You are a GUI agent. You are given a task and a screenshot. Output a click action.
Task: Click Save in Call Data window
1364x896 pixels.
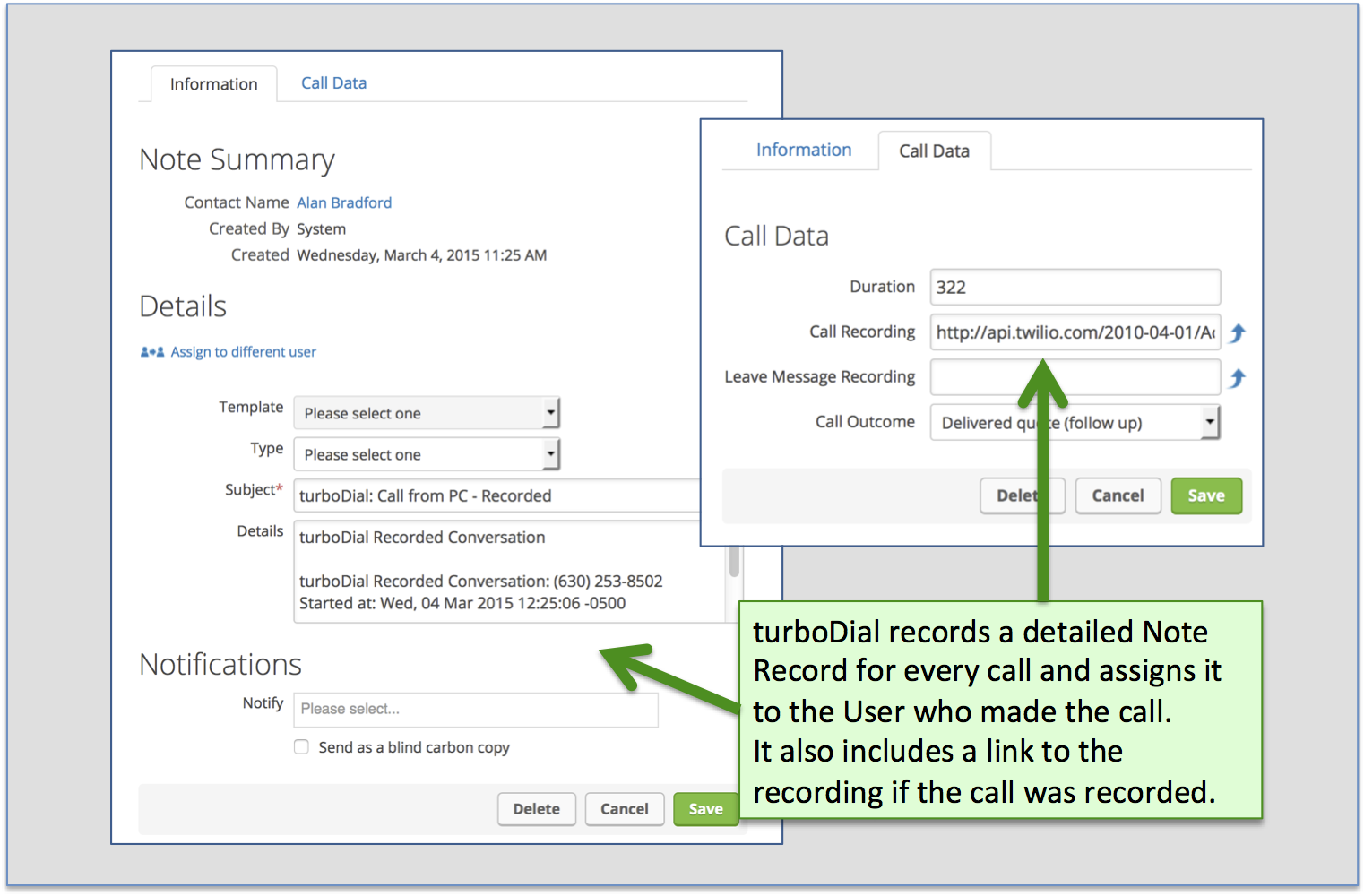(x=1206, y=495)
